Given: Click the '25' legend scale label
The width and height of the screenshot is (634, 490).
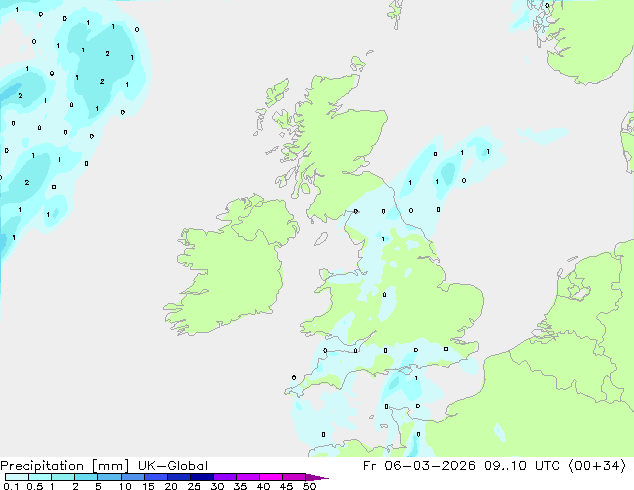Looking at the screenshot, I should (194, 486).
